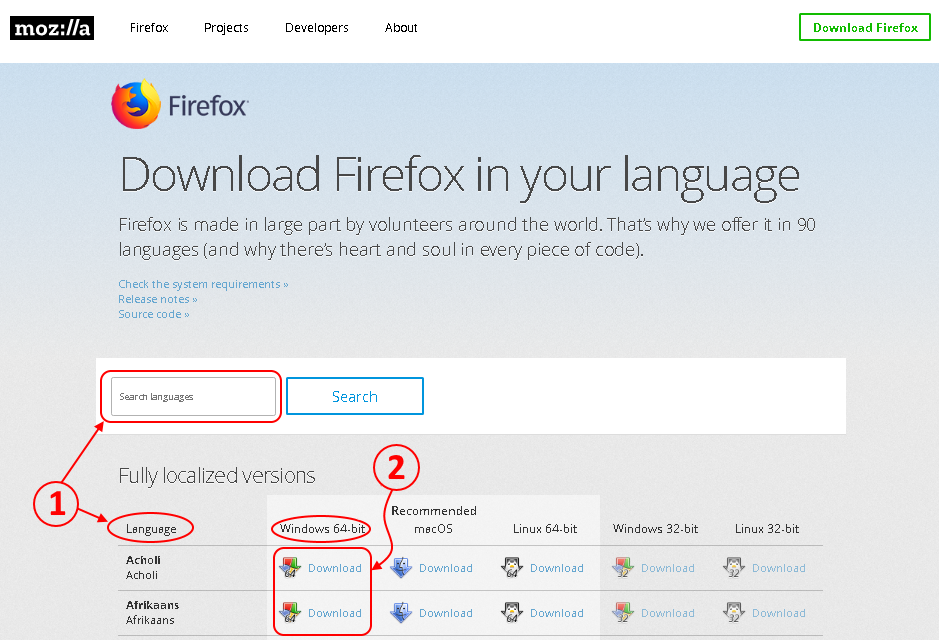Download Afrikaans Linux 64-bit version

coord(556,613)
